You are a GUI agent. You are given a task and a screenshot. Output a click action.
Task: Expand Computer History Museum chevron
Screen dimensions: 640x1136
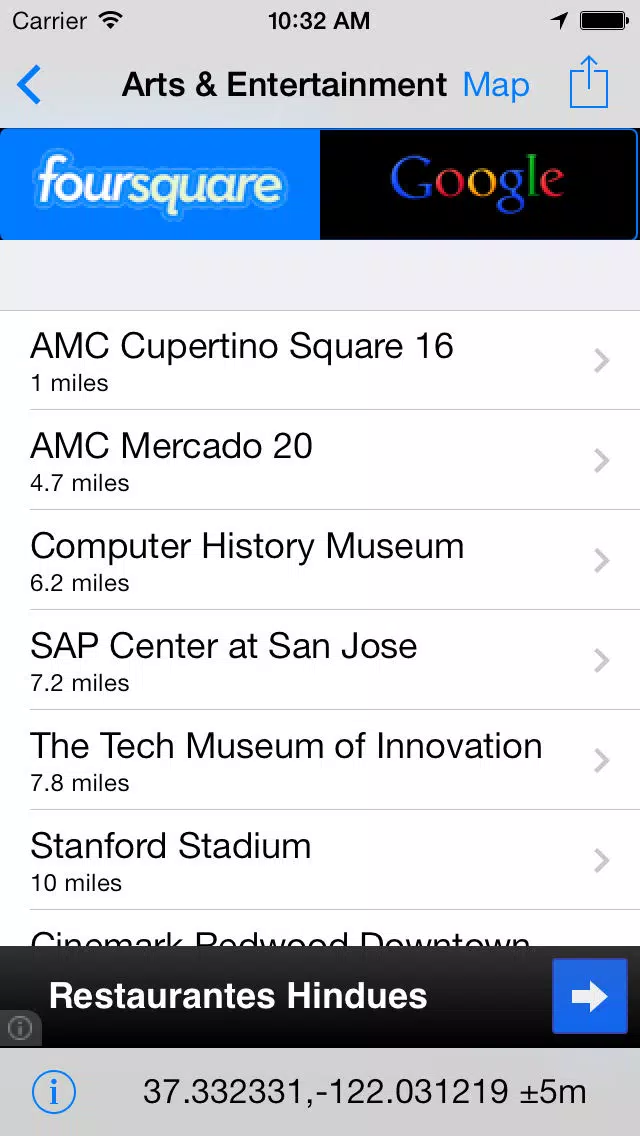point(602,560)
